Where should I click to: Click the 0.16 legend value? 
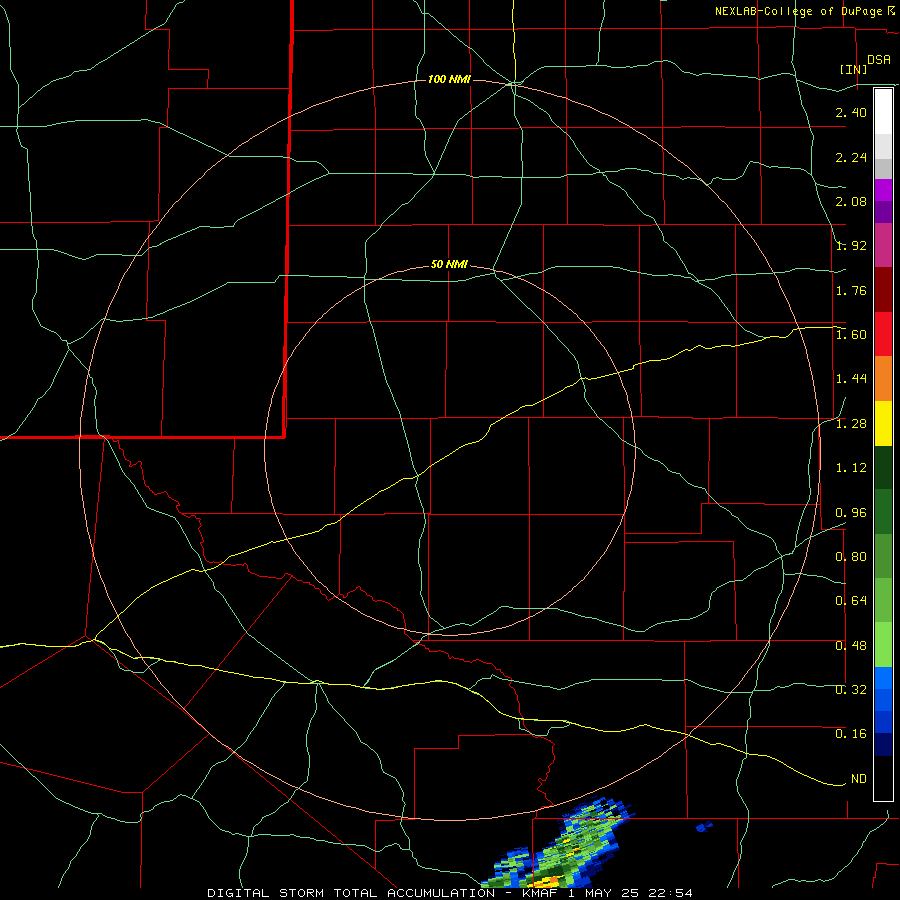tap(851, 734)
